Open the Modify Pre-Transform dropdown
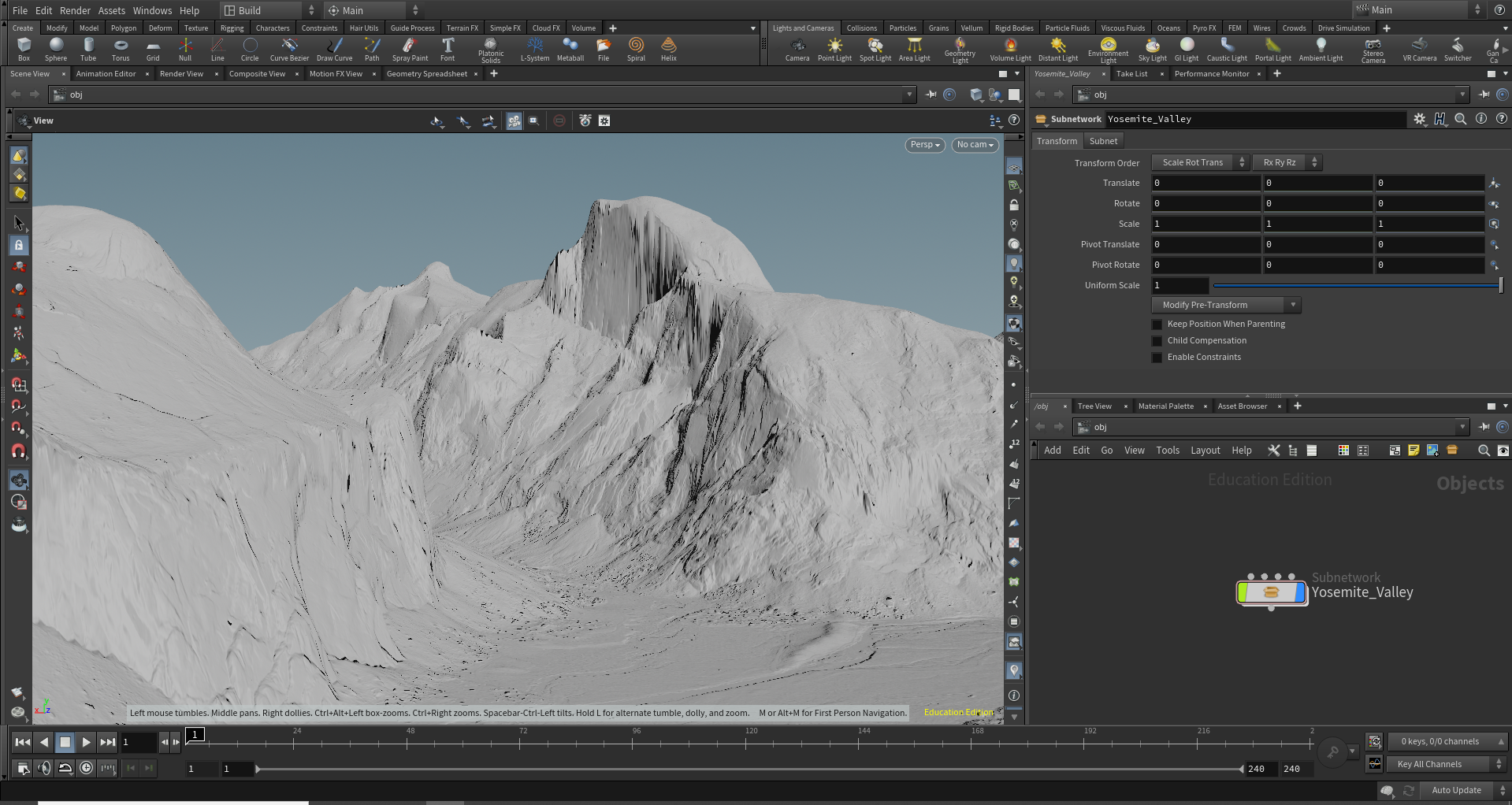 1225,306
